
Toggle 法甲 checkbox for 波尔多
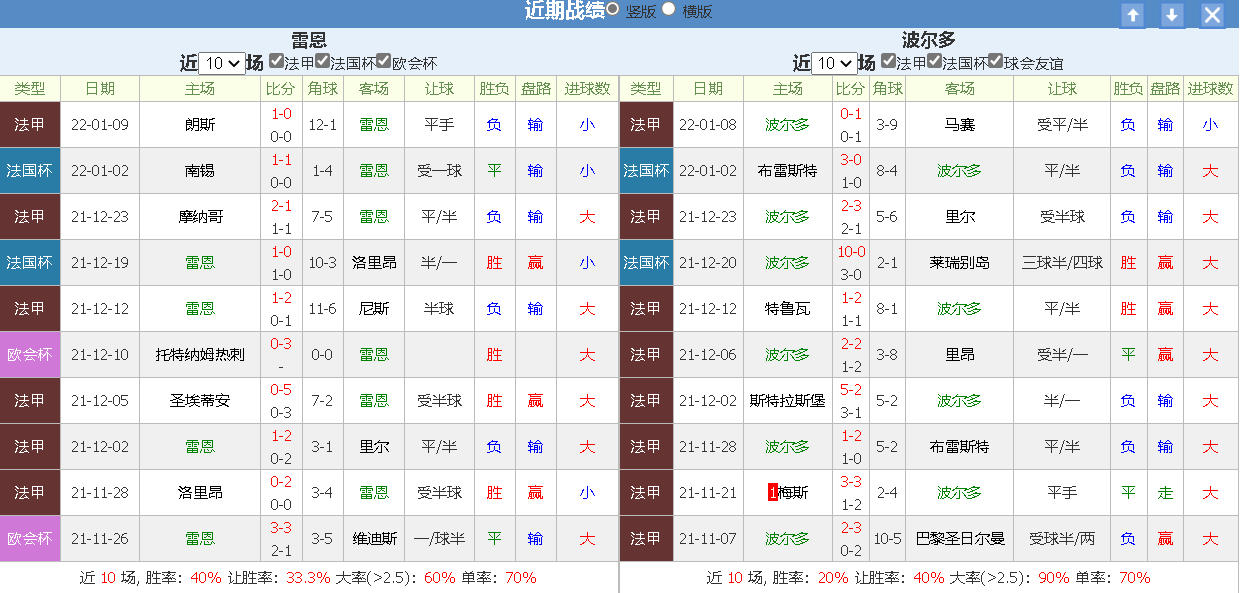(x=888, y=61)
